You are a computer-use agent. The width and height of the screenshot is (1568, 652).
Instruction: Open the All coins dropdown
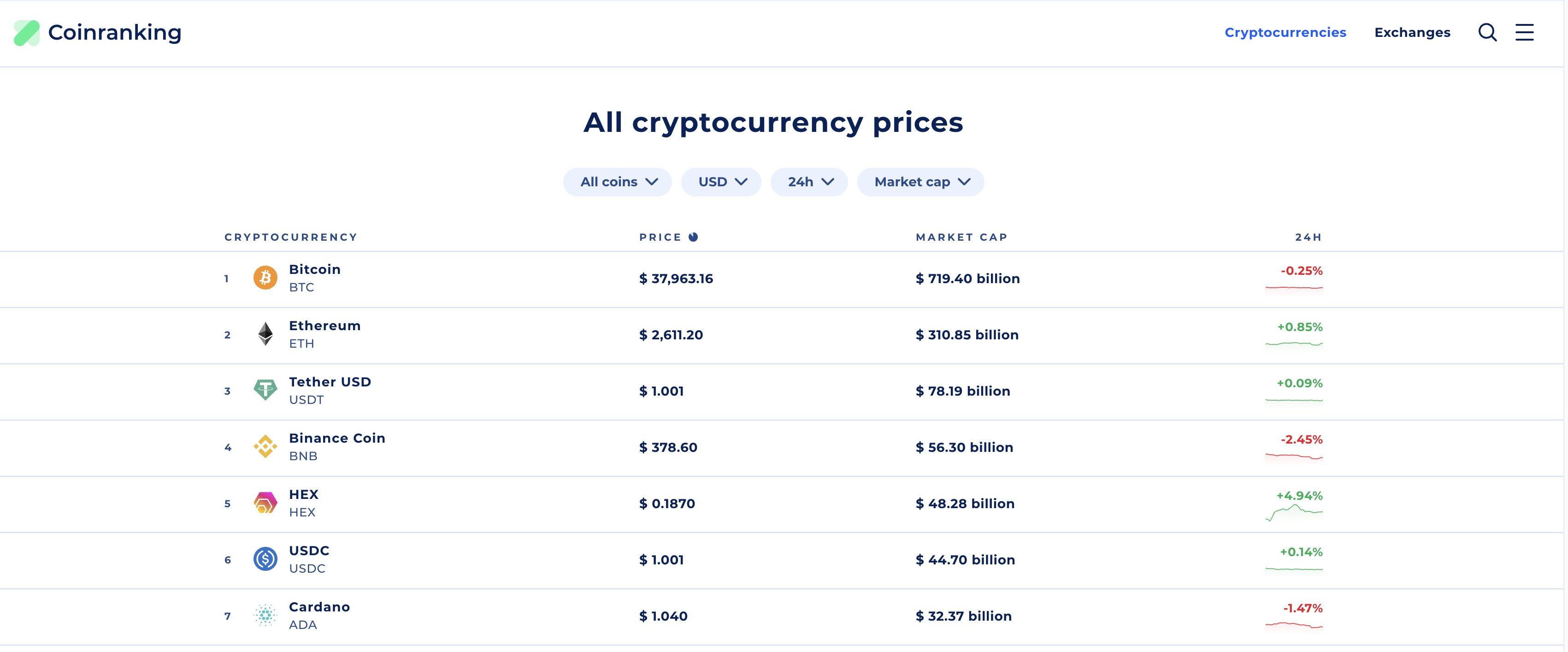click(617, 181)
